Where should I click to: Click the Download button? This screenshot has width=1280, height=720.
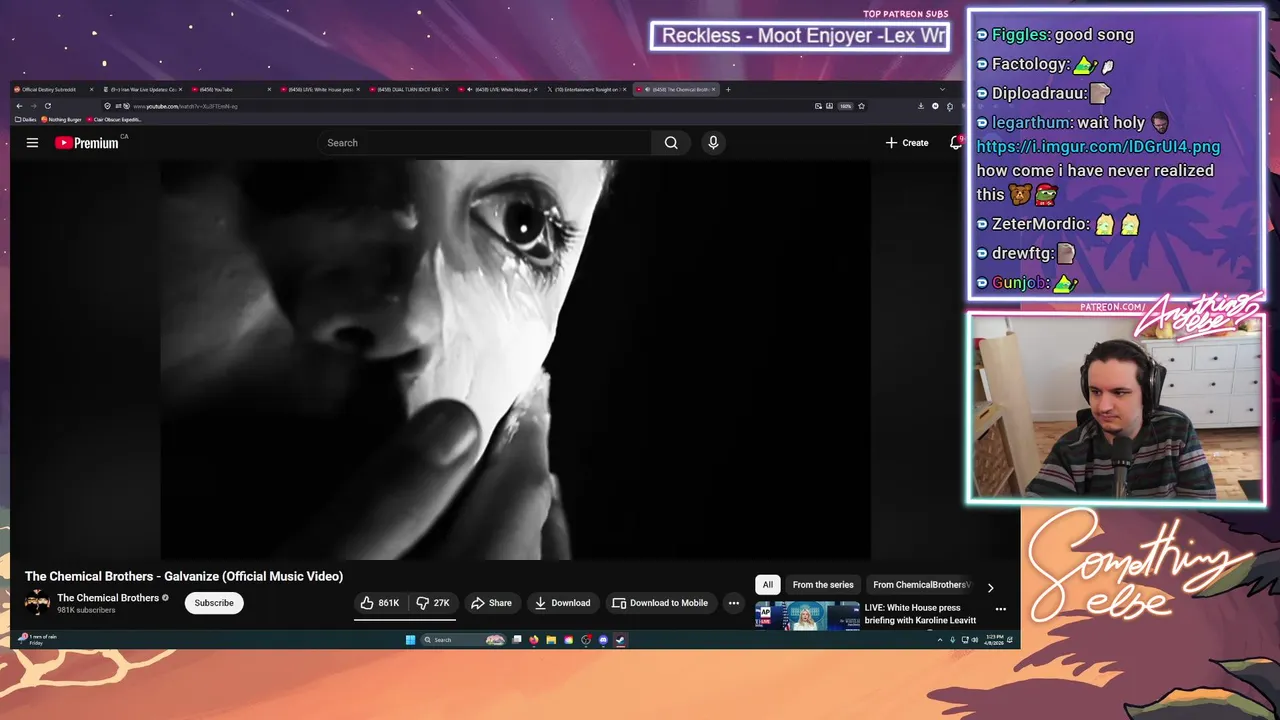click(x=562, y=603)
